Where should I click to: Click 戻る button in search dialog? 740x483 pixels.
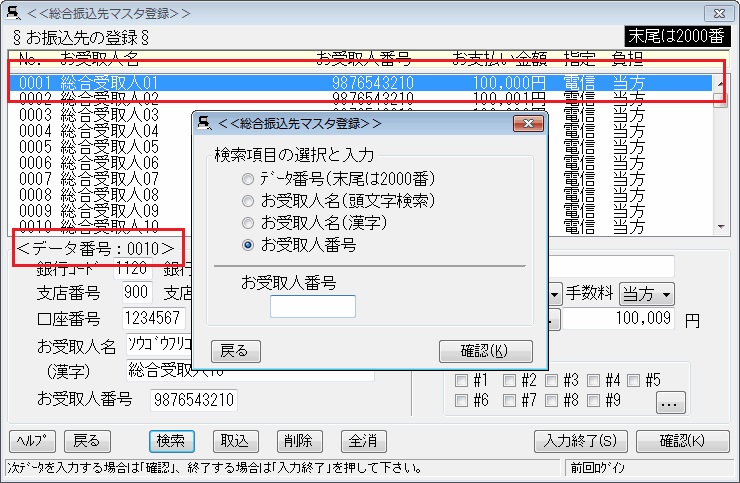coord(235,351)
